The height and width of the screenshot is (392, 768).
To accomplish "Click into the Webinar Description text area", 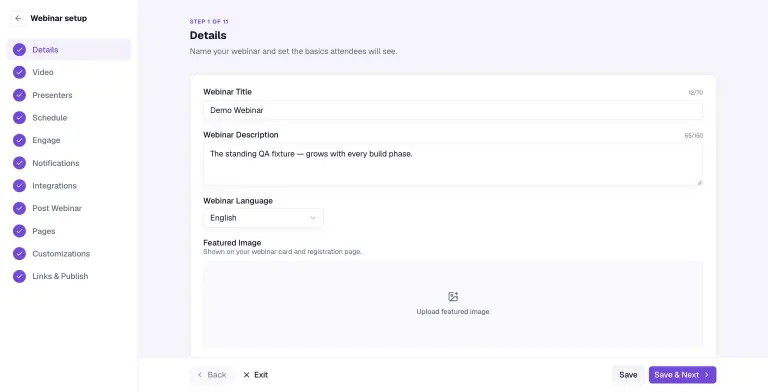I will [x=453, y=165].
